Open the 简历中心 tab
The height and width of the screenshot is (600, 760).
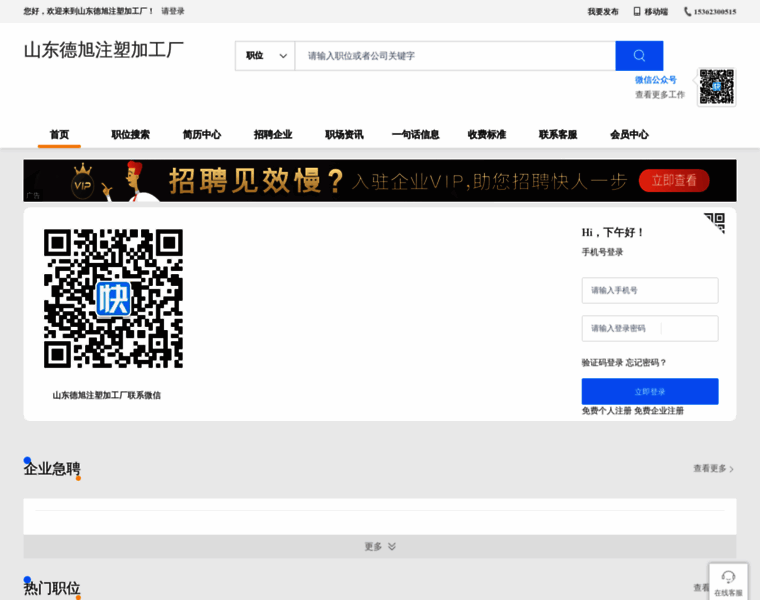tap(202, 134)
